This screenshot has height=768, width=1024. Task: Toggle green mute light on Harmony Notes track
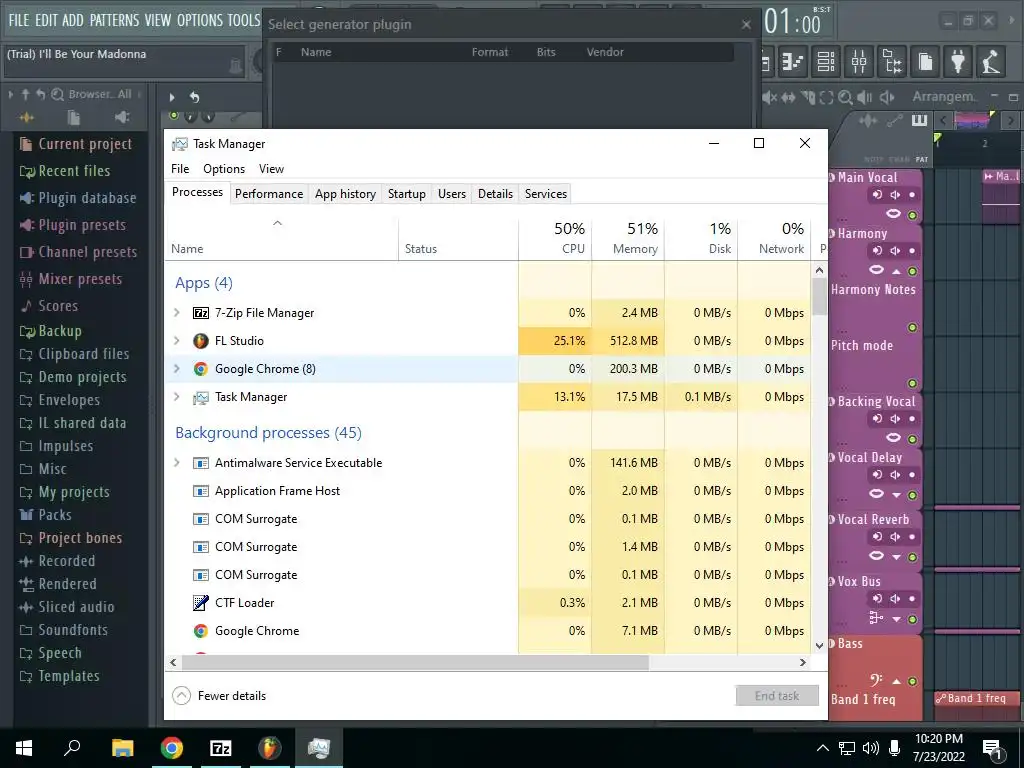click(912, 327)
